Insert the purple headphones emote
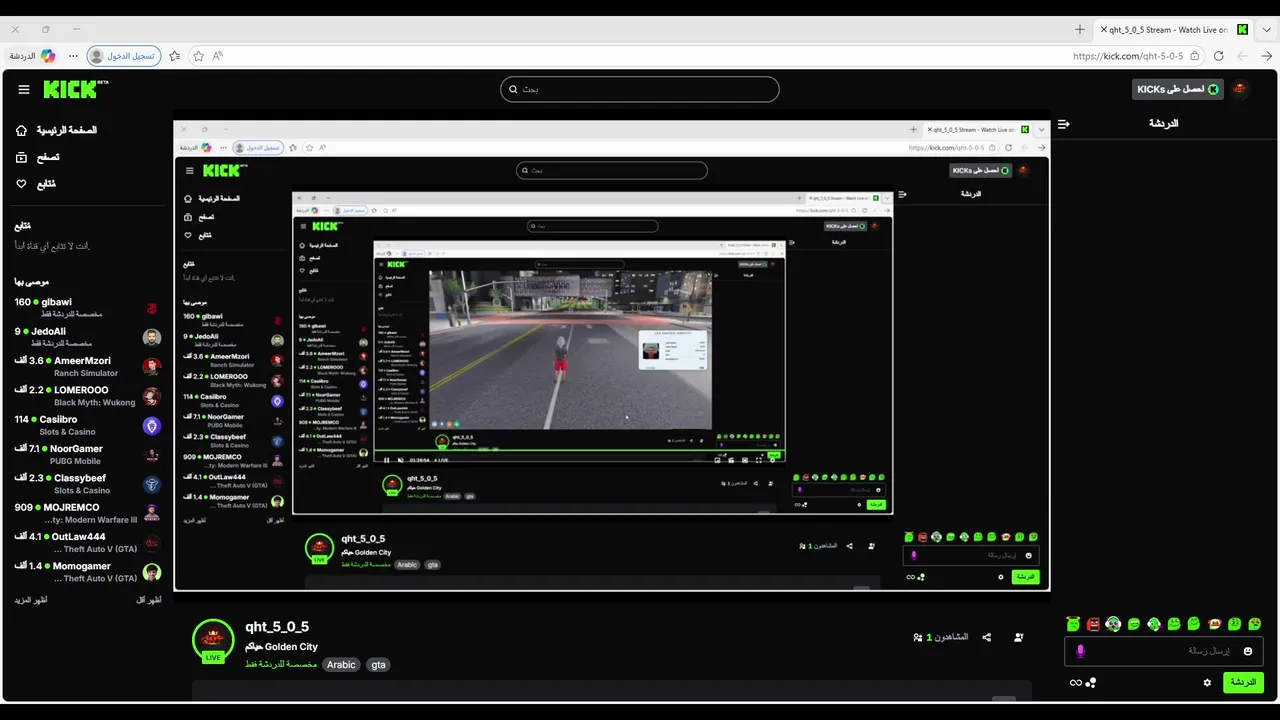The width and height of the screenshot is (1280, 720). click(1113, 624)
